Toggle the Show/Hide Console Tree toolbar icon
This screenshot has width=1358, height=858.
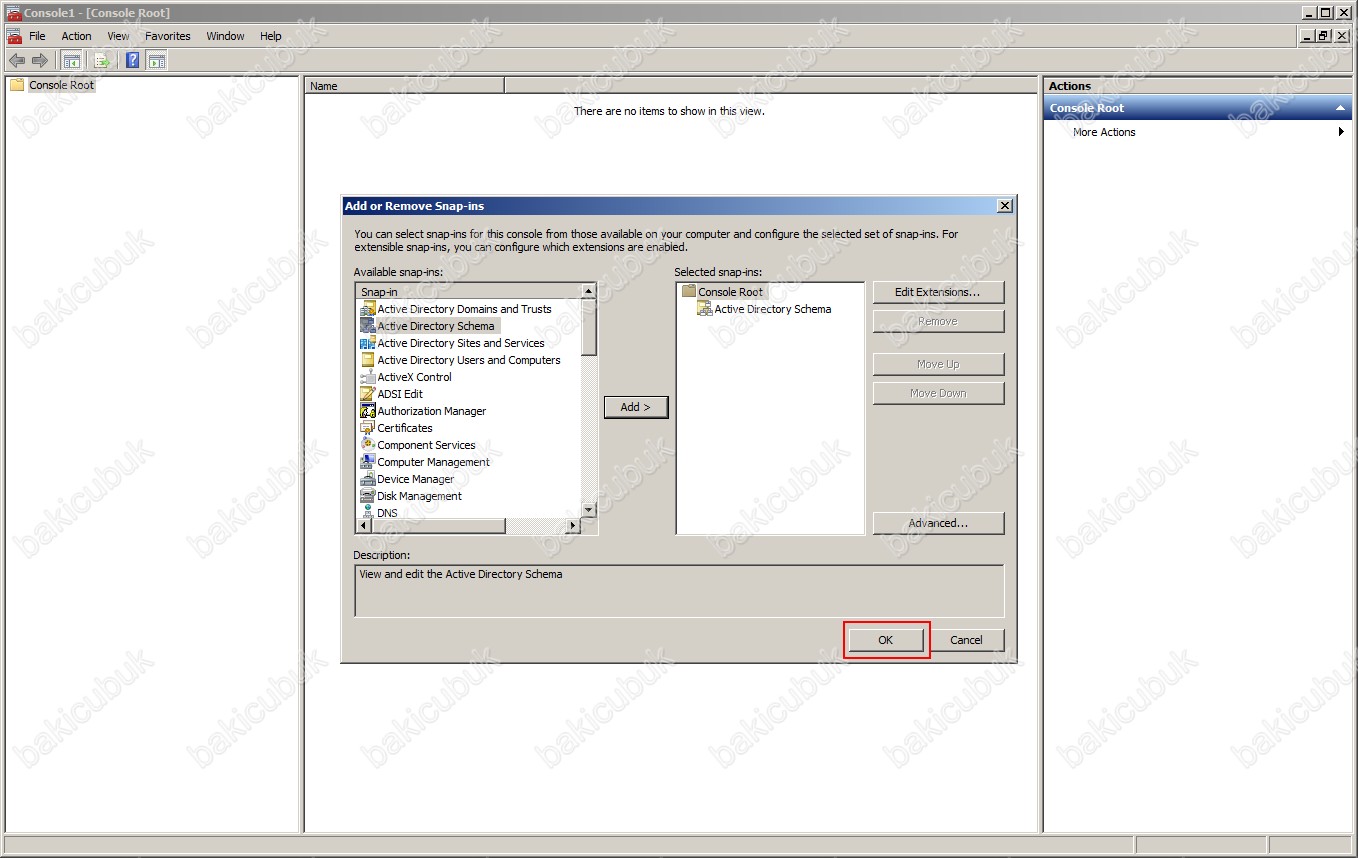(x=72, y=60)
